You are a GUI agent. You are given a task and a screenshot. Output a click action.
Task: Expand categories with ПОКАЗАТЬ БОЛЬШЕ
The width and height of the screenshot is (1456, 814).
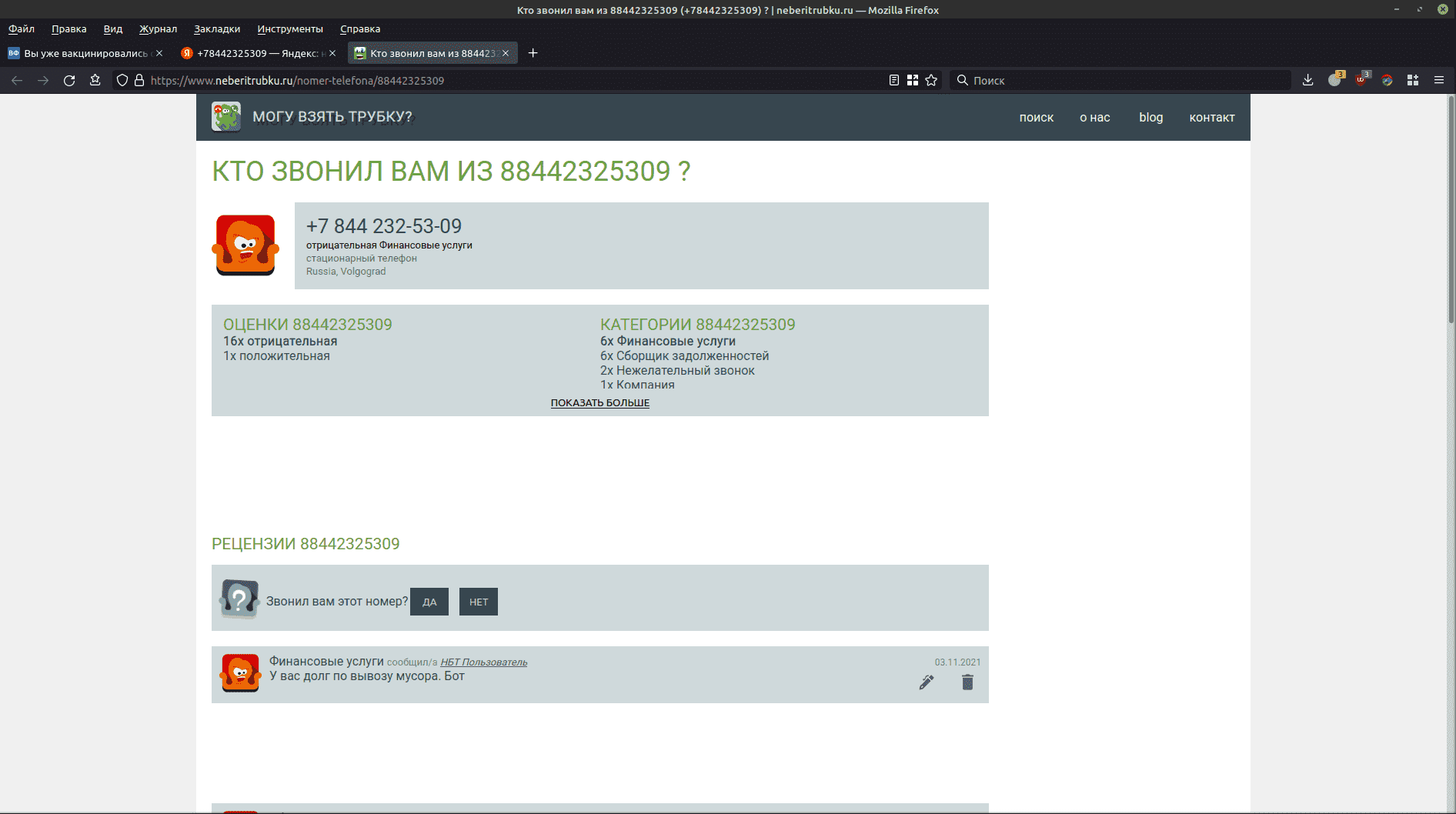[x=599, y=403]
